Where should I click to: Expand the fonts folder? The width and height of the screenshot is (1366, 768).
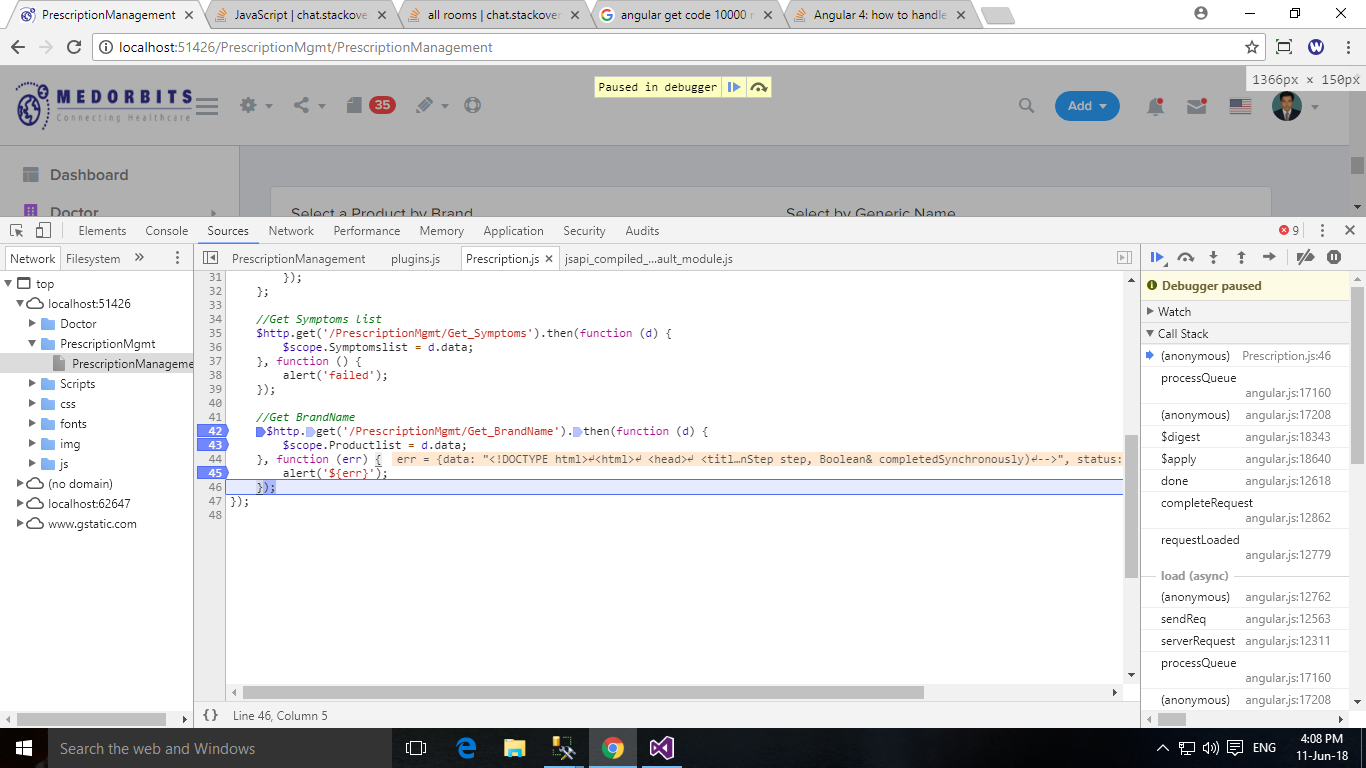[33, 424]
